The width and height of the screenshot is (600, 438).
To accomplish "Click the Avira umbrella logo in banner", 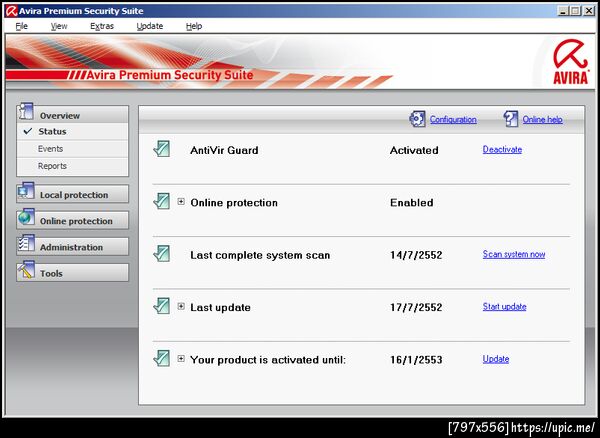I will [x=570, y=62].
